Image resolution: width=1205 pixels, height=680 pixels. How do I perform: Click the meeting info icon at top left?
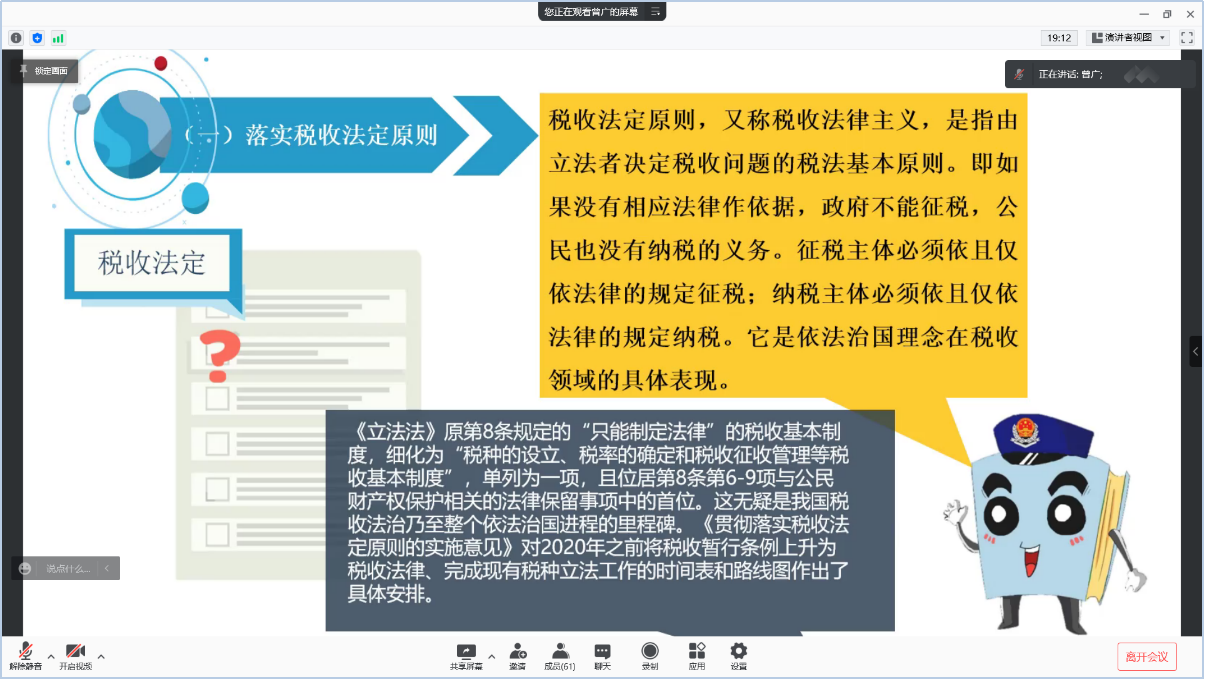pos(16,38)
